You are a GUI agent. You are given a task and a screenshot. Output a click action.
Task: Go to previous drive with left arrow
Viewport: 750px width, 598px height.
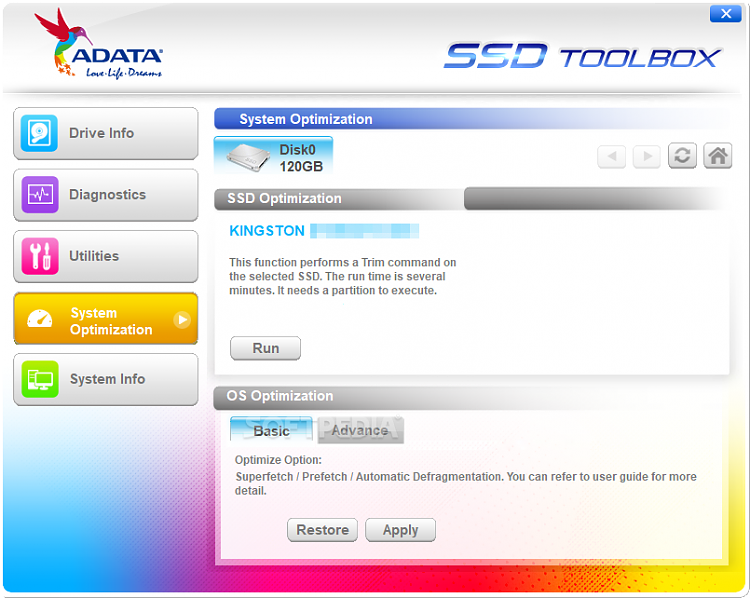pos(611,156)
